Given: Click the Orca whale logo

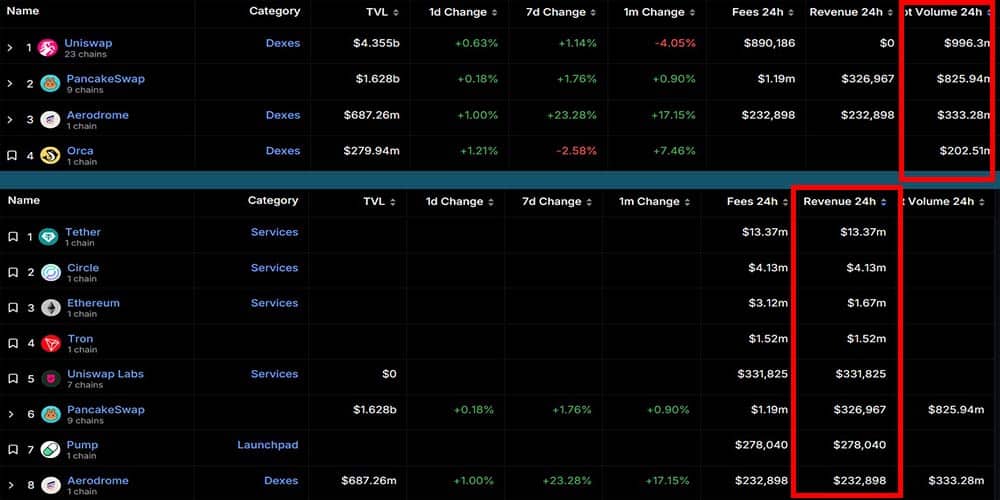Looking at the screenshot, I should pyautogui.click(x=50, y=155).
